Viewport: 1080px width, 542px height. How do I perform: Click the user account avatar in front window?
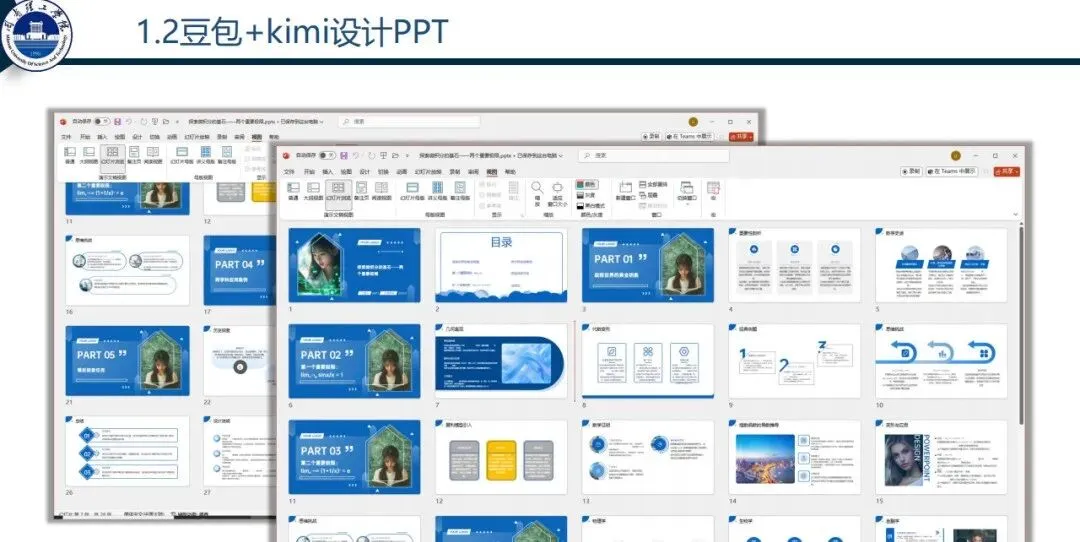[956, 156]
